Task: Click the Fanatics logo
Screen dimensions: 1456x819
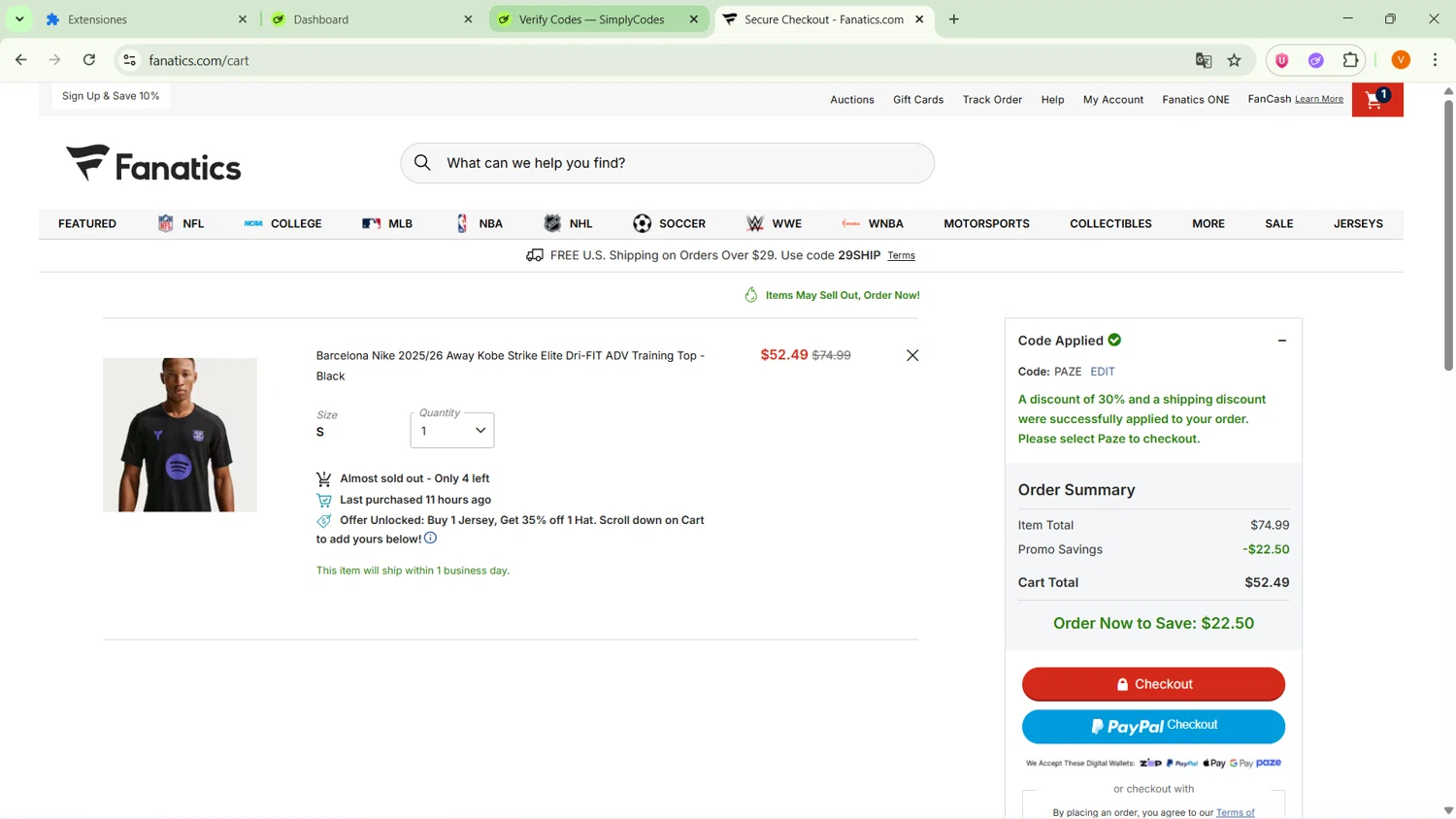Action: [153, 164]
